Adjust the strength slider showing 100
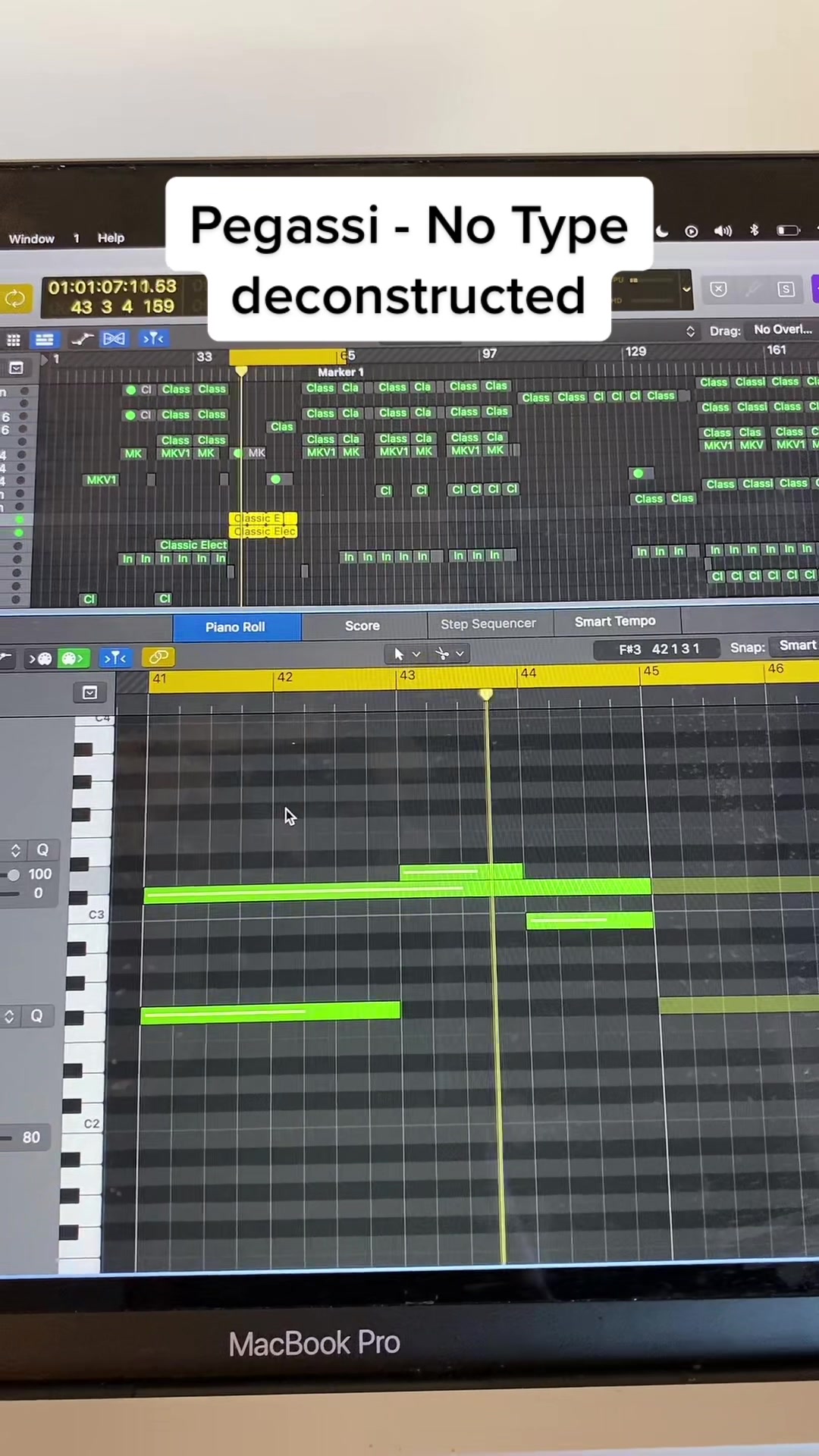This screenshot has width=819, height=1456. tap(14, 874)
